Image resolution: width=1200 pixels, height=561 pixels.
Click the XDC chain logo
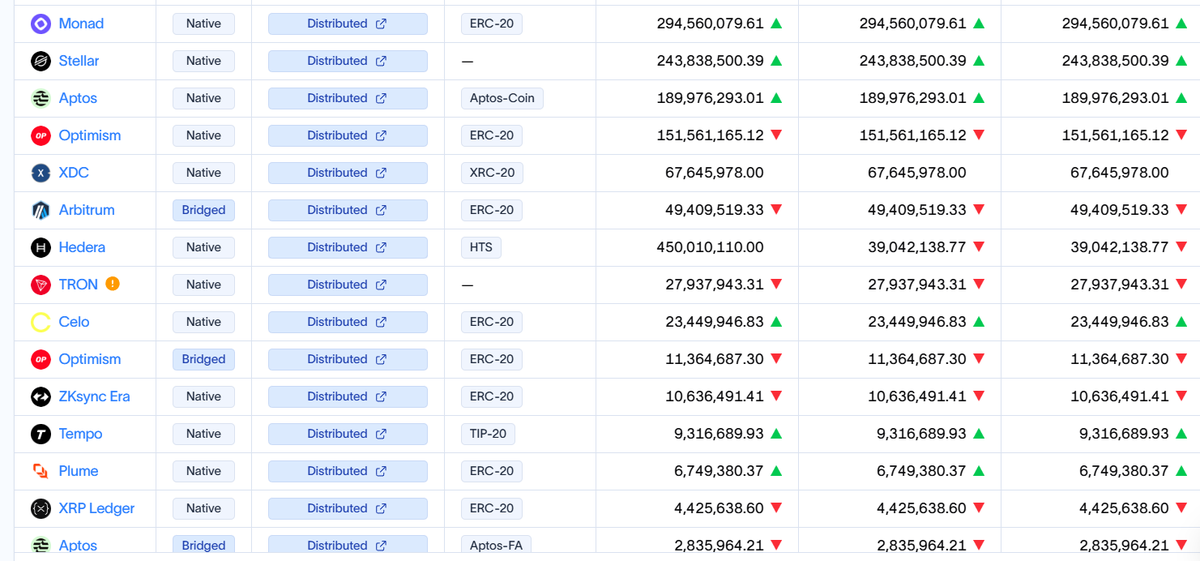pyautogui.click(x=41, y=173)
